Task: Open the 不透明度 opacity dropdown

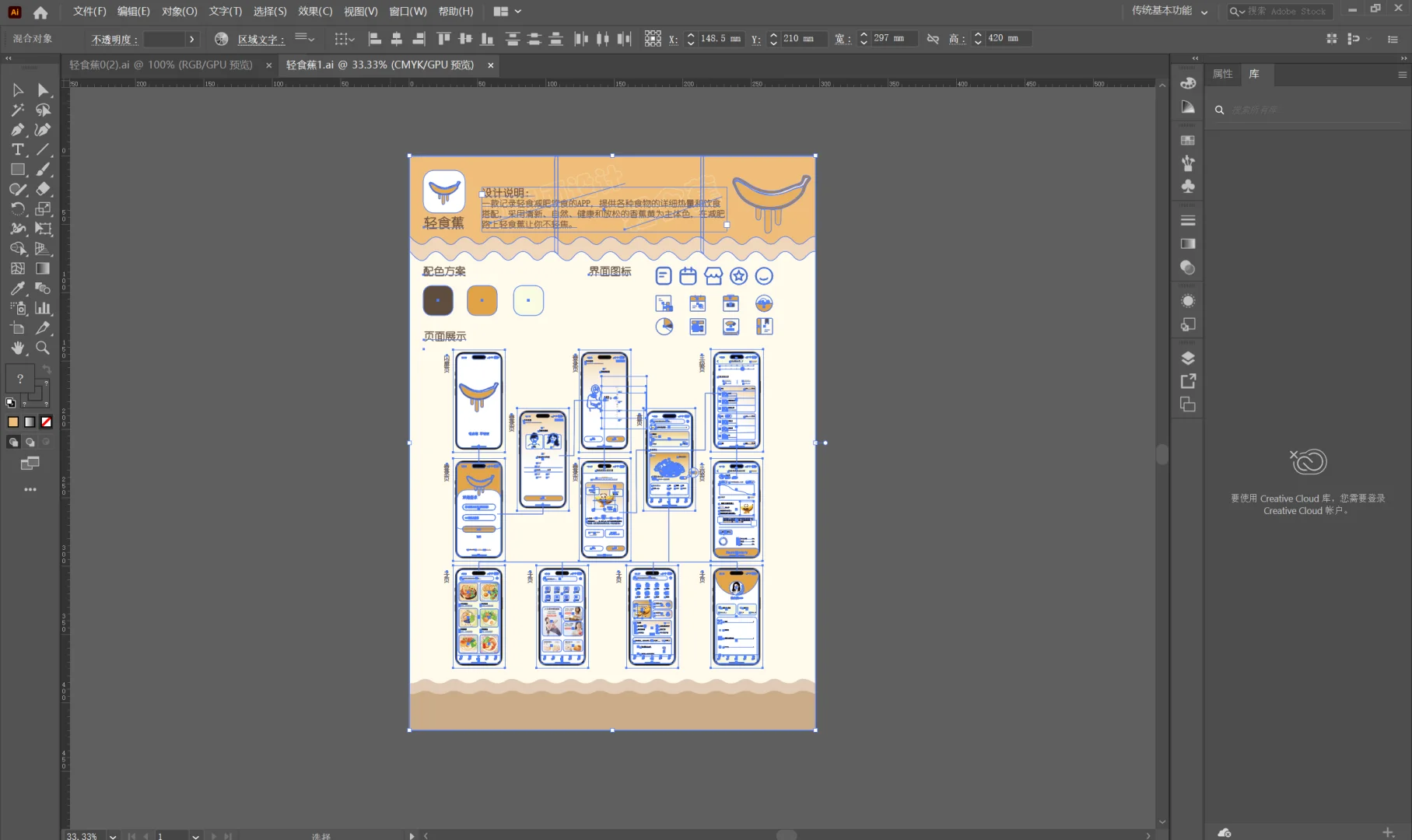Action: click(x=193, y=38)
